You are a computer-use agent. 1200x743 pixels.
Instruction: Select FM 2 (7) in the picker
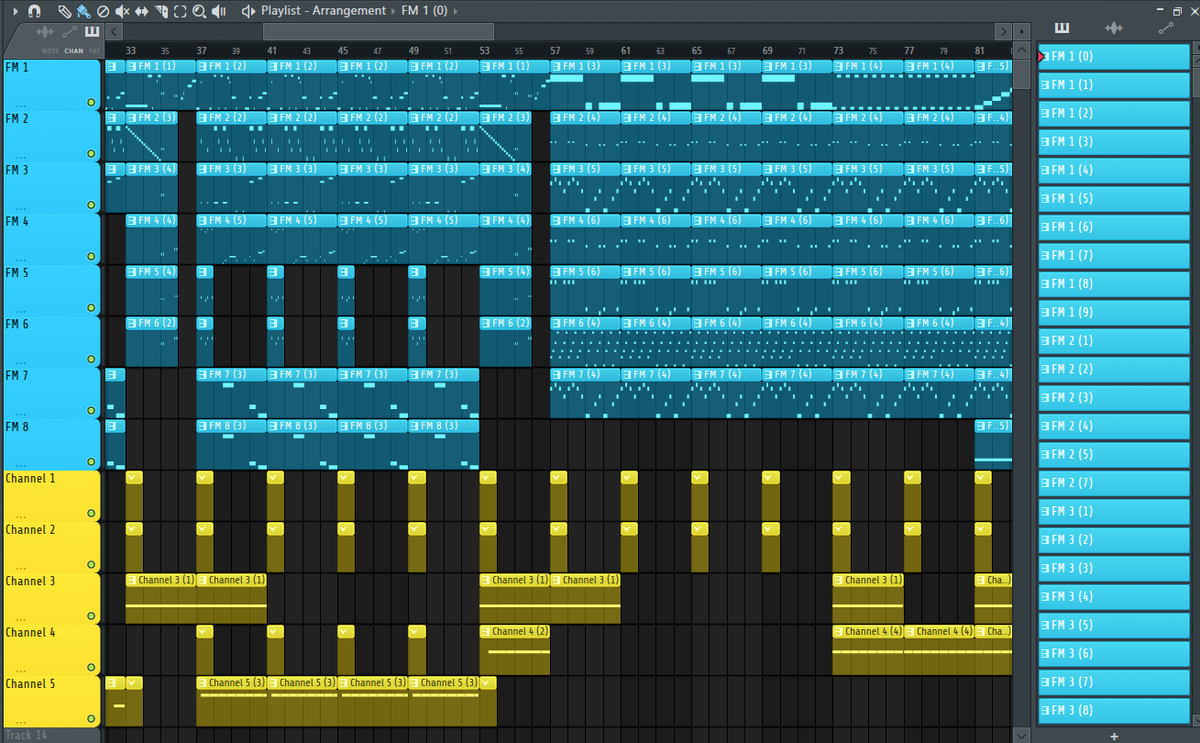[1114, 482]
